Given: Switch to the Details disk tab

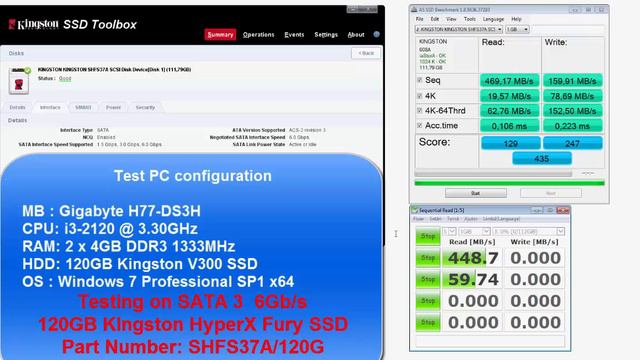Looking at the screenshot, I should tap(18, 107).
